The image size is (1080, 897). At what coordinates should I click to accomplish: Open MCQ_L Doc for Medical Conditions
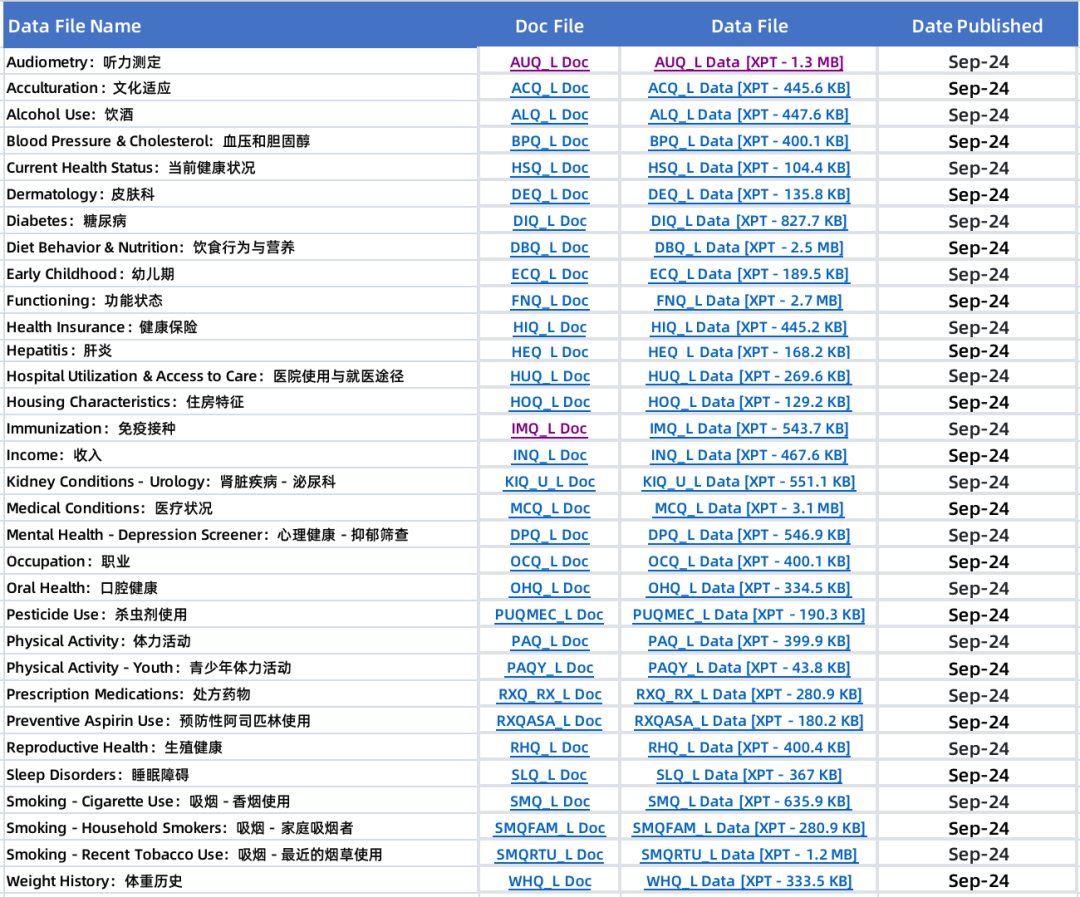pos(550,508)
